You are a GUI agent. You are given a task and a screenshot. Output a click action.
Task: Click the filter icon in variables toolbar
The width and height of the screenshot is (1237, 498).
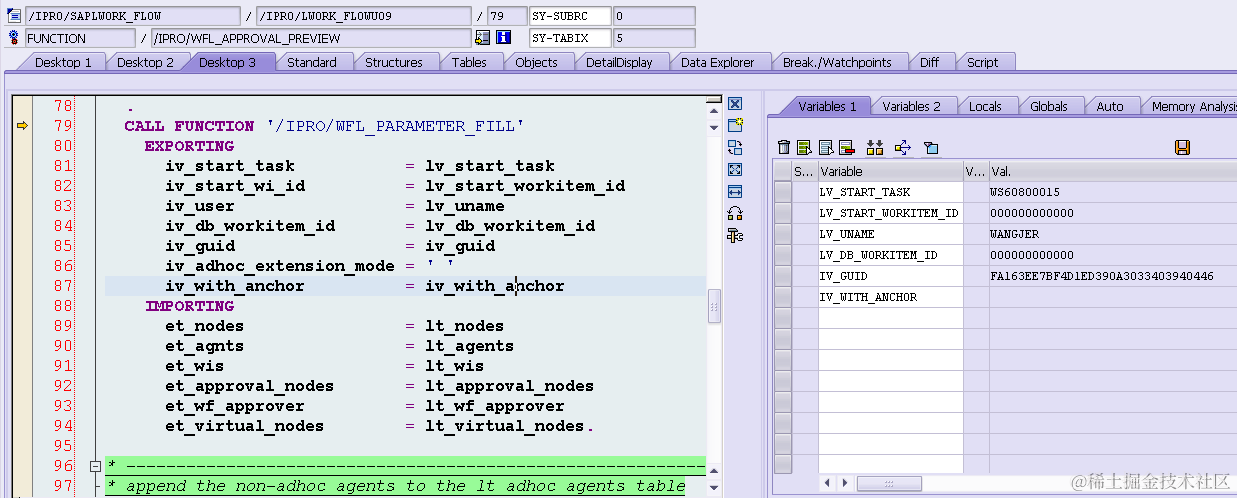coord(931,147)
